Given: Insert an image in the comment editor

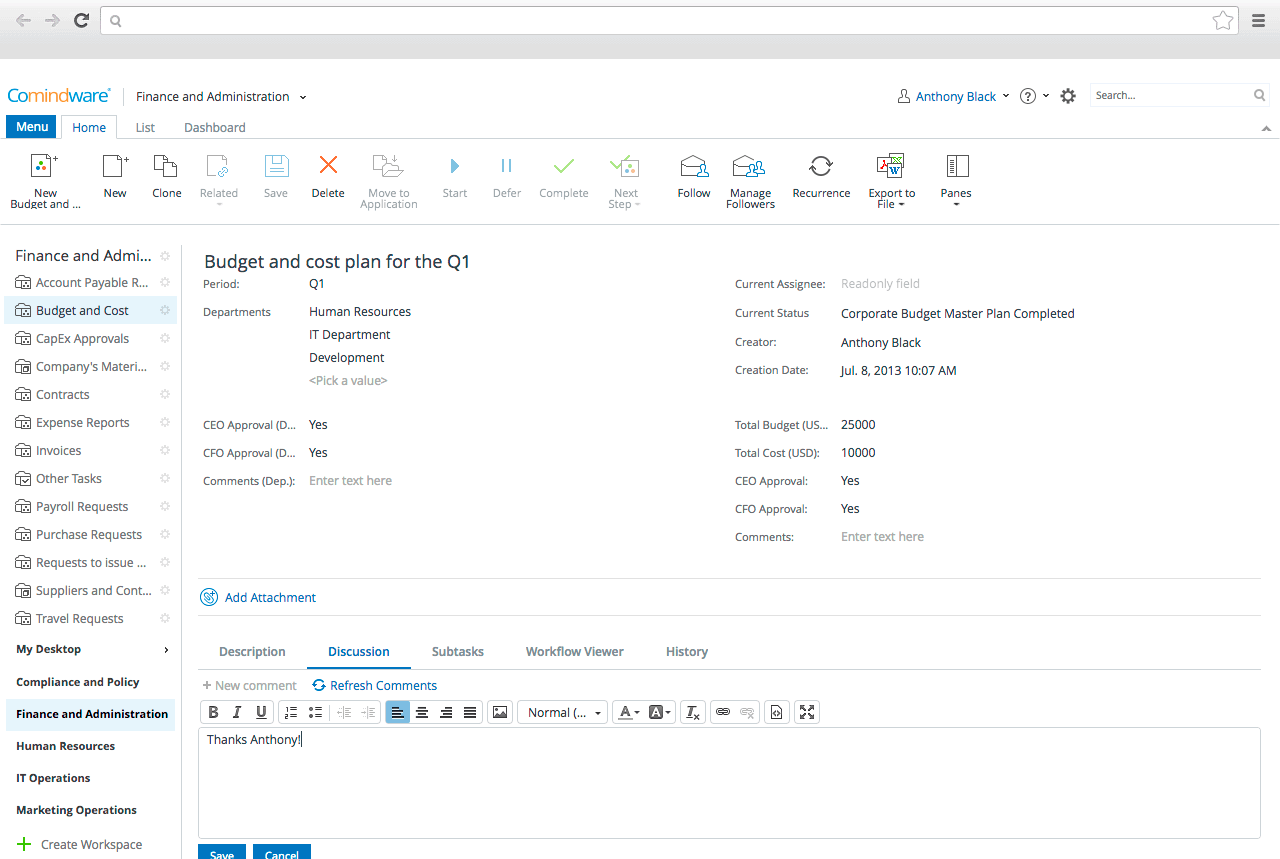Looking at the screenshot, I should tap(499, 712).
